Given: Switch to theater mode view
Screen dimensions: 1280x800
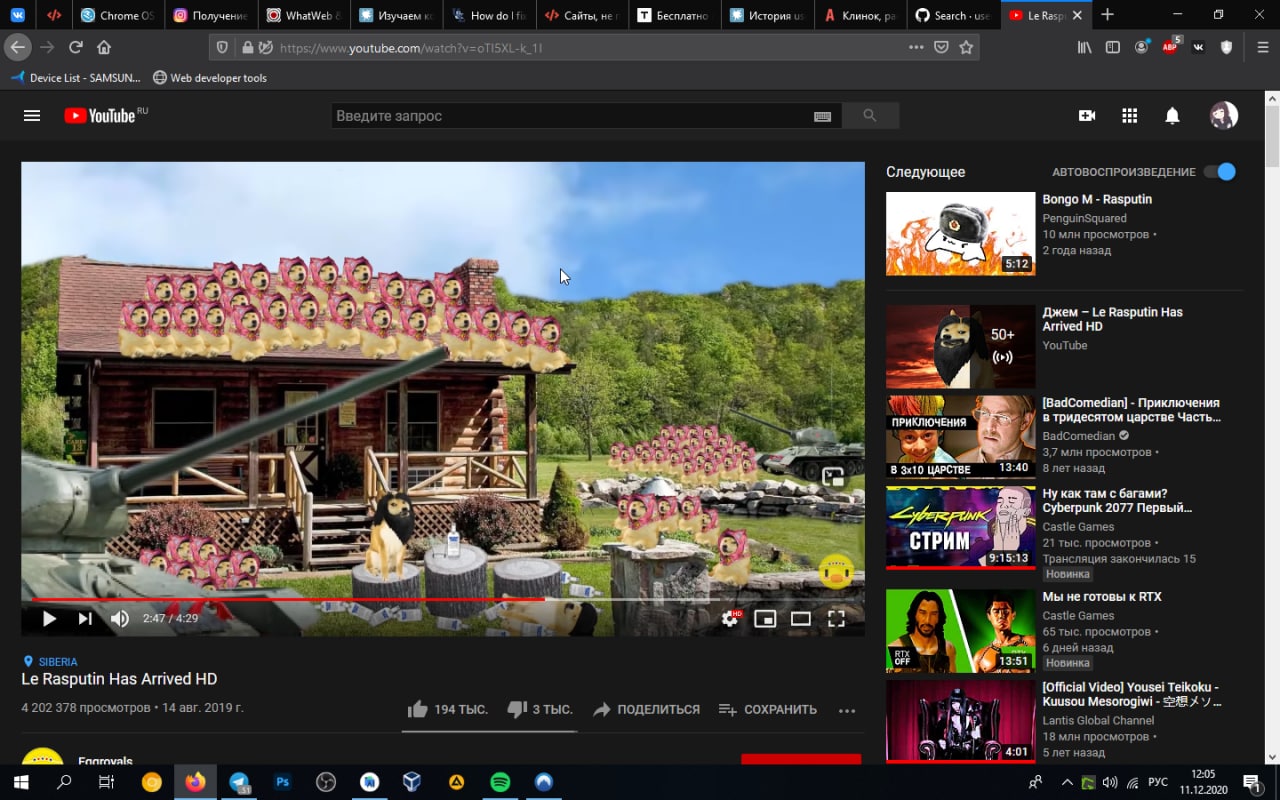Looking at the screenshot, I should click(801, 619).
